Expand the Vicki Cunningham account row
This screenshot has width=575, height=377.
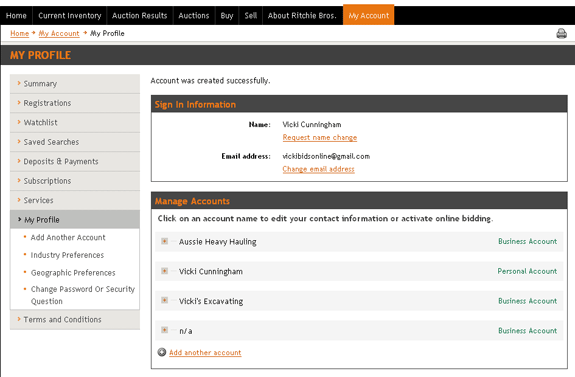pyautogui.click(x=165, y=271)
